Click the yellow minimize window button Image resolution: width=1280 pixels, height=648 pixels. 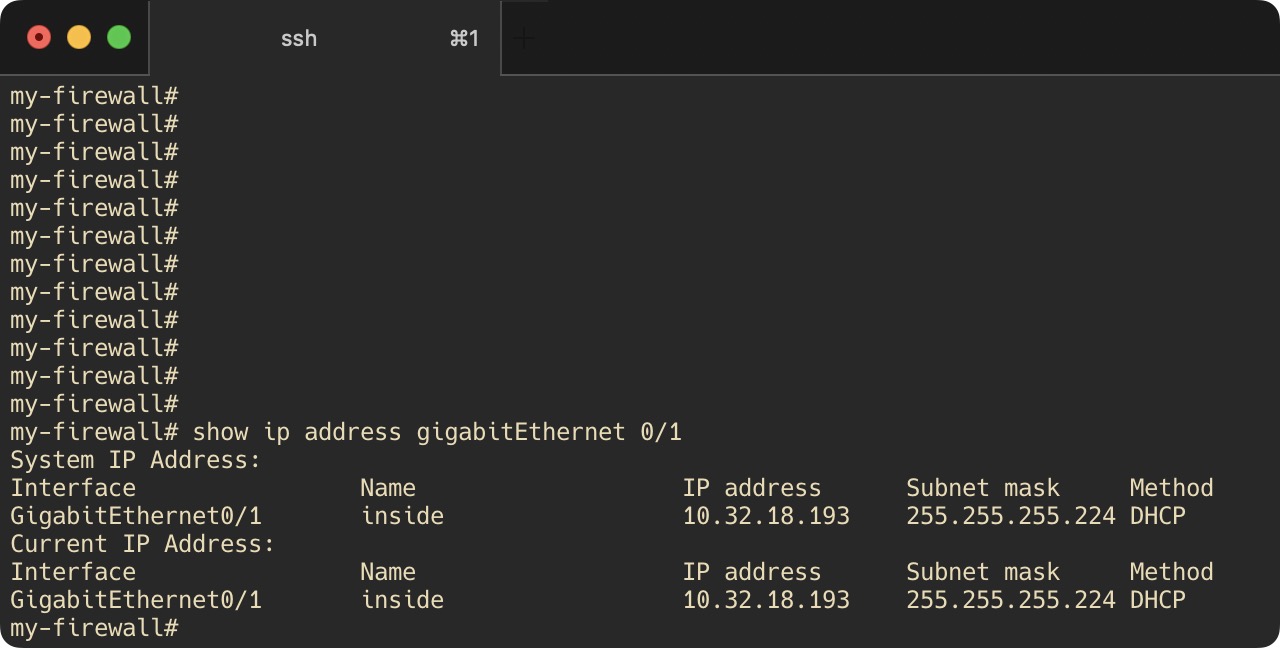click(79, 38)
